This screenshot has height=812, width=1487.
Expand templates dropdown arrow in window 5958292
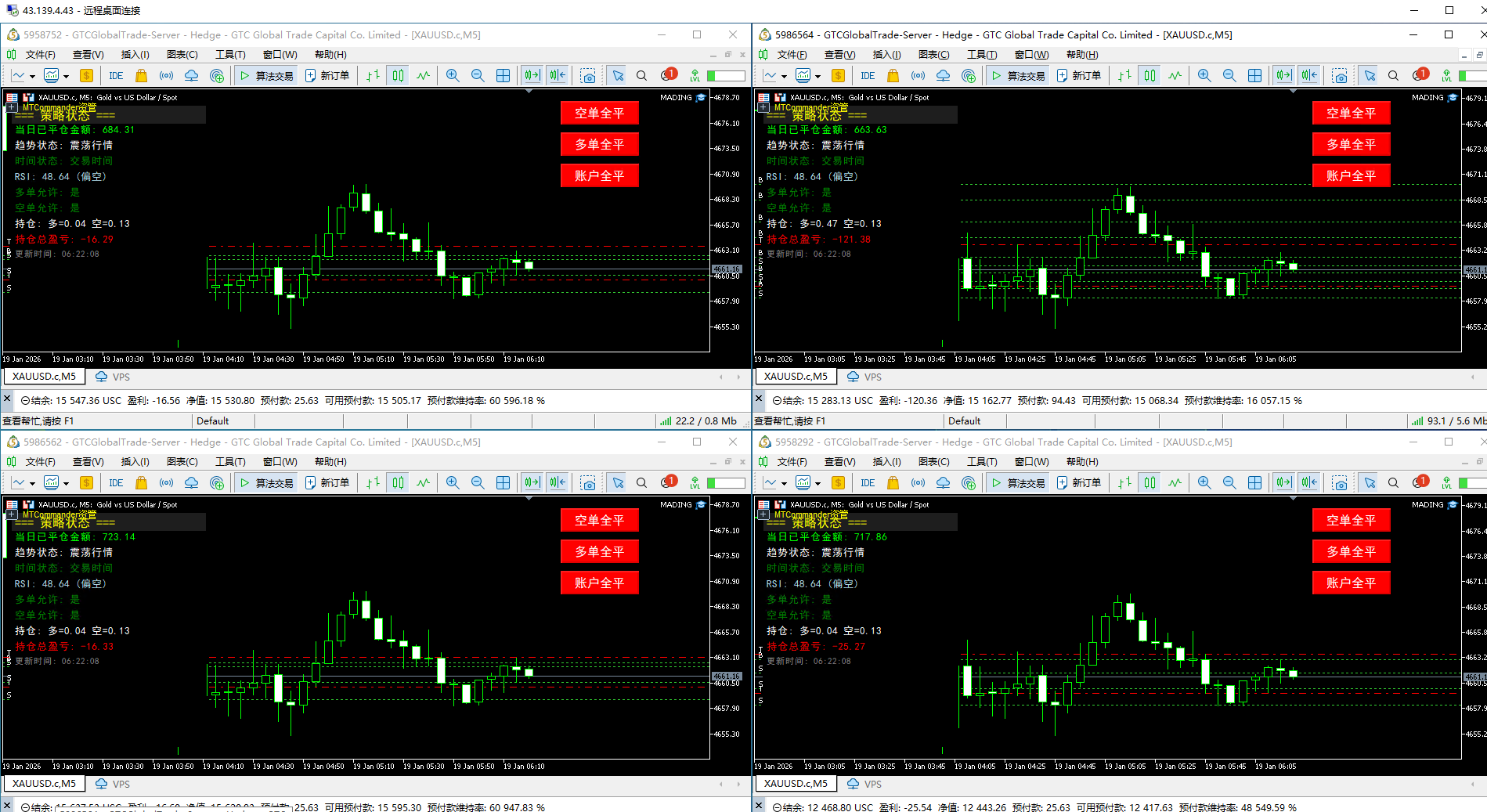(817, 484)
